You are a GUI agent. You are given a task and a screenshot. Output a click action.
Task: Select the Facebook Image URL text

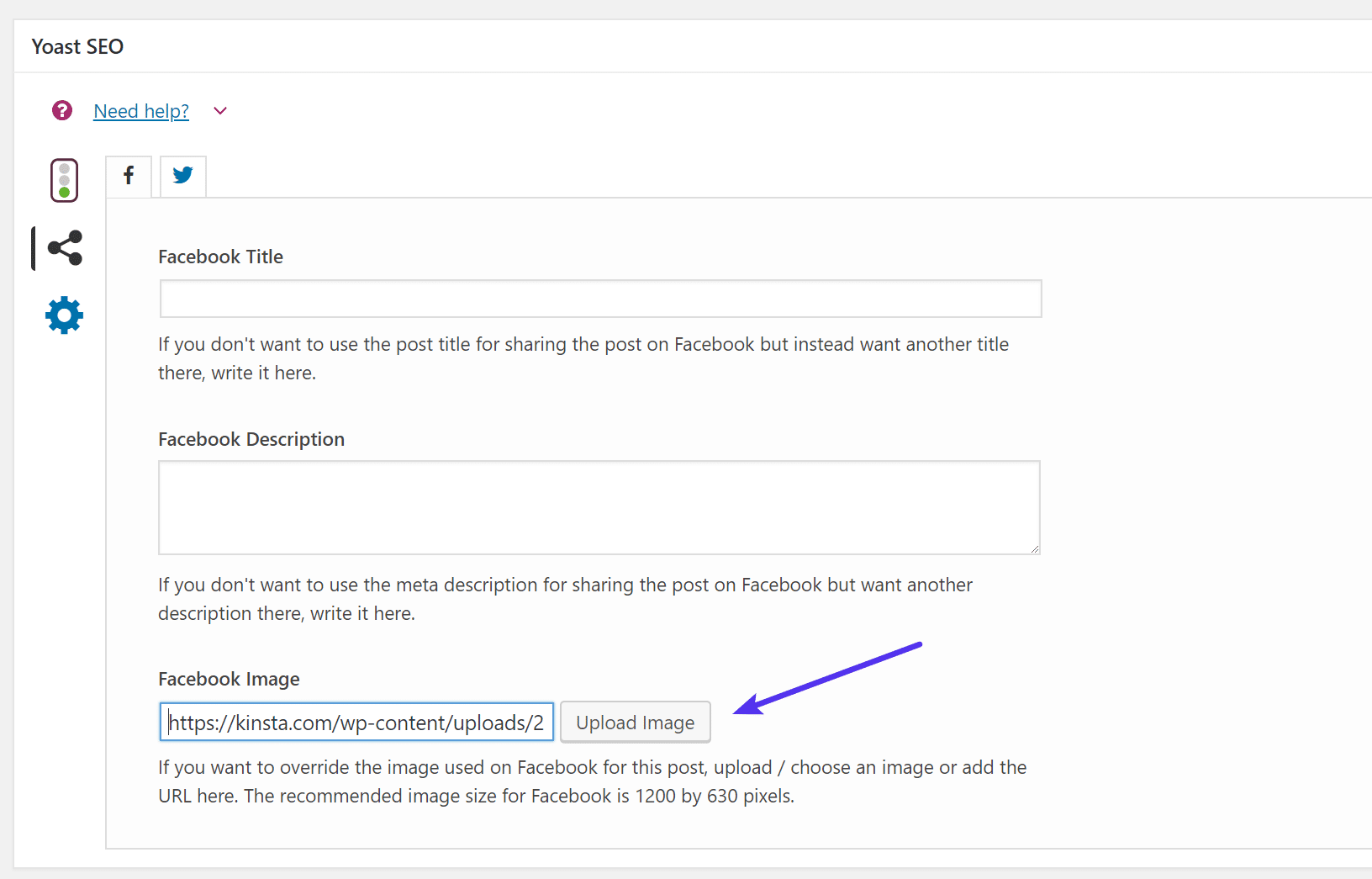click(356, 722)
